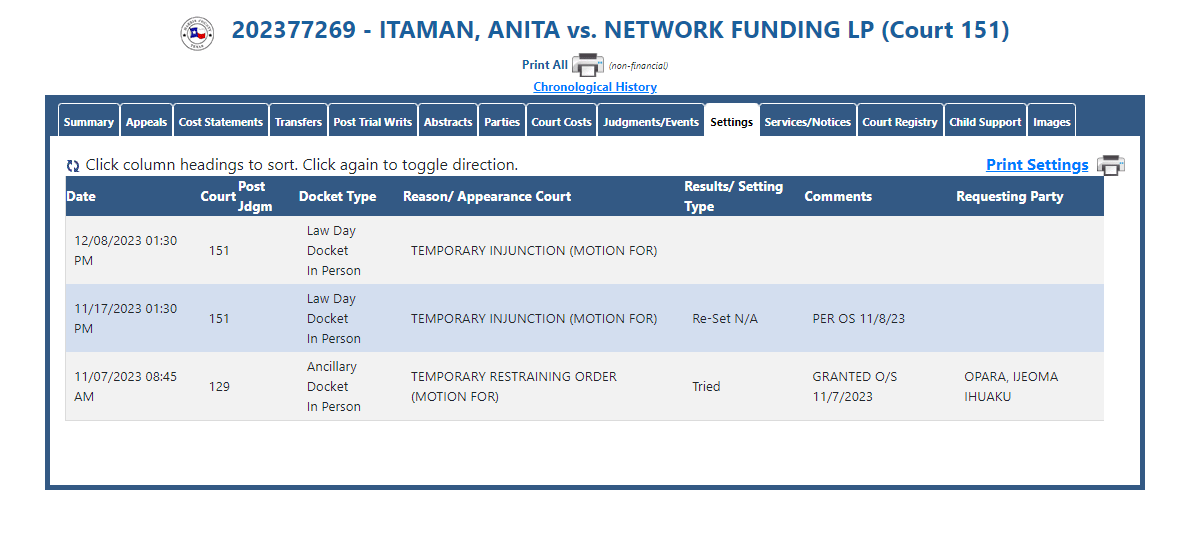Click the Print All label
The height and width of the screenshot is (533, 1191).
coord(545,65)
